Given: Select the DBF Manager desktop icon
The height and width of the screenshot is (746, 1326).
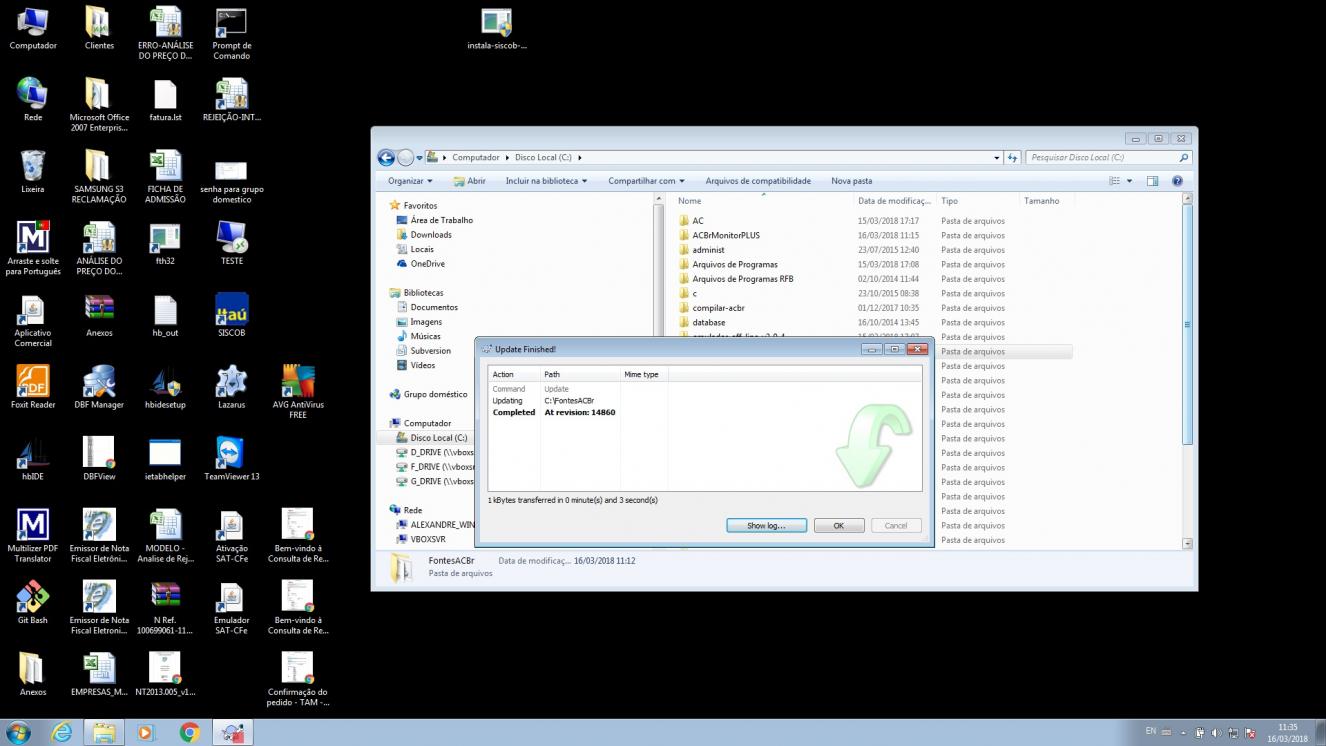Looking at the screenshot, I should pyautogui.click(x=99, y=385).
